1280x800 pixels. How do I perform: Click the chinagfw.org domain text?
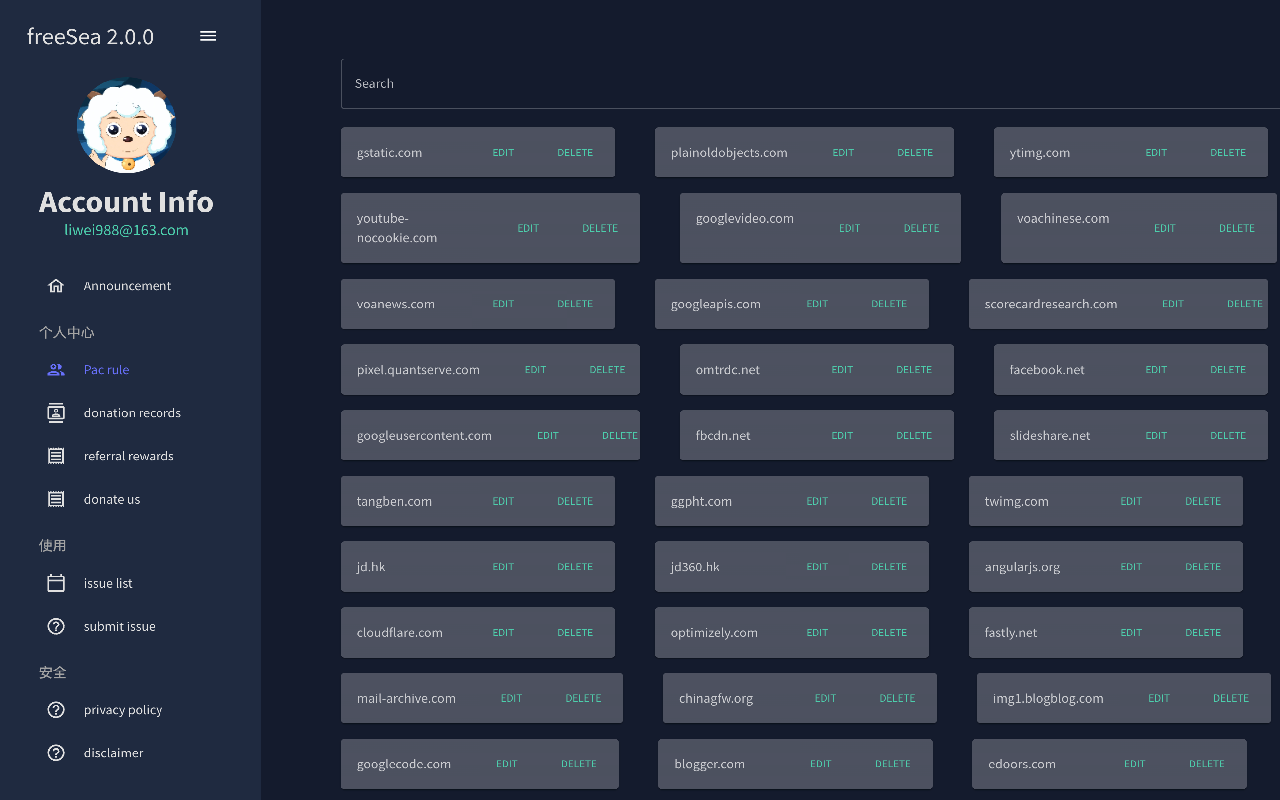(x=716, y=699)
